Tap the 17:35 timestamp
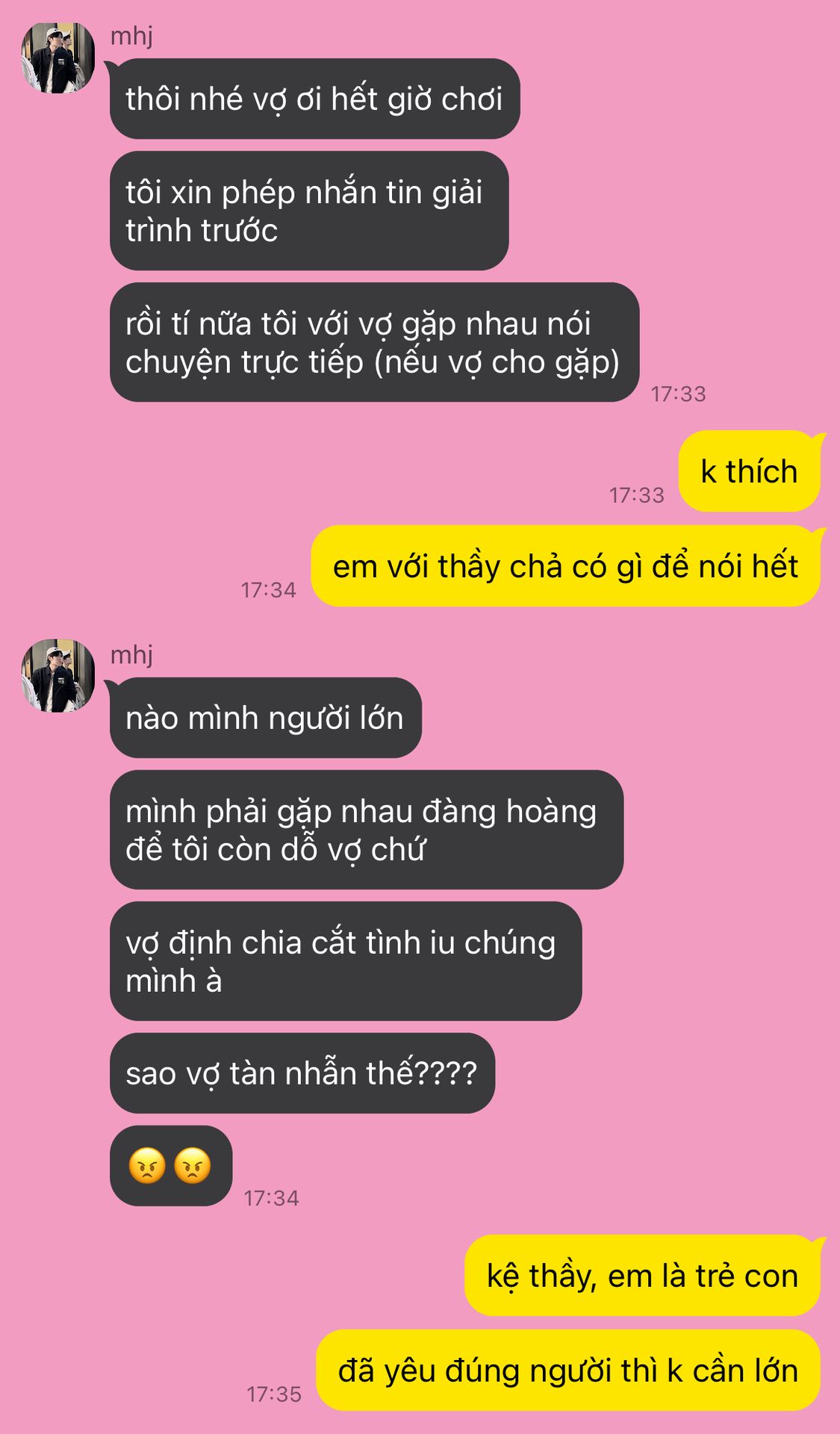840x1434 pixels. [x=274, y=1394]
